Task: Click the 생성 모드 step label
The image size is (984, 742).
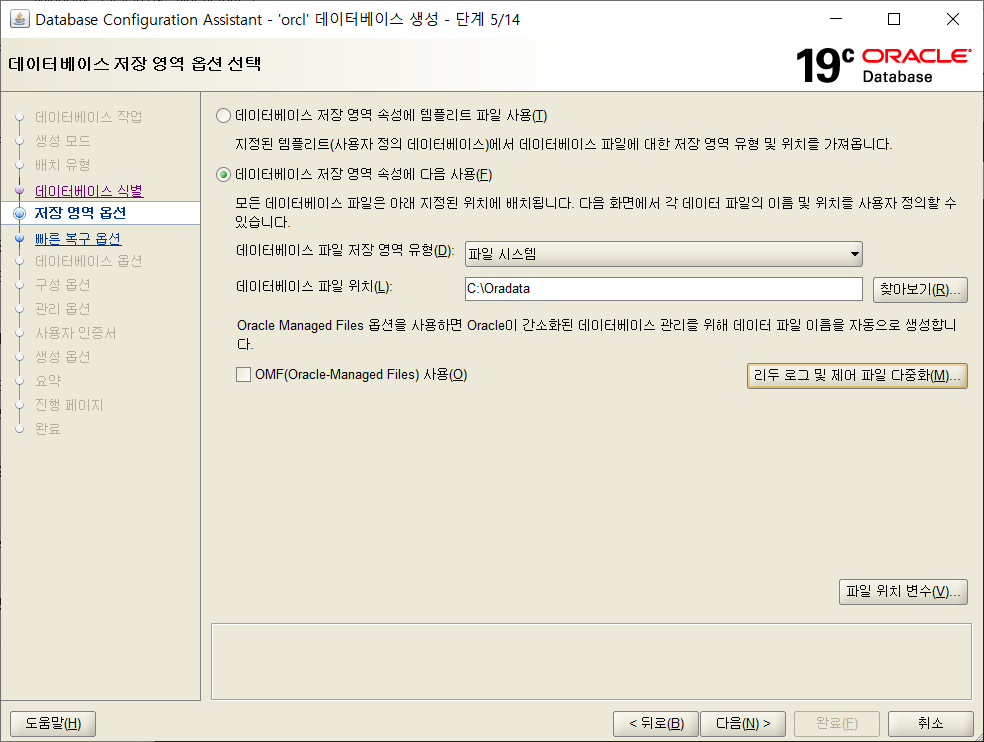Action: (x=63, y=141)
